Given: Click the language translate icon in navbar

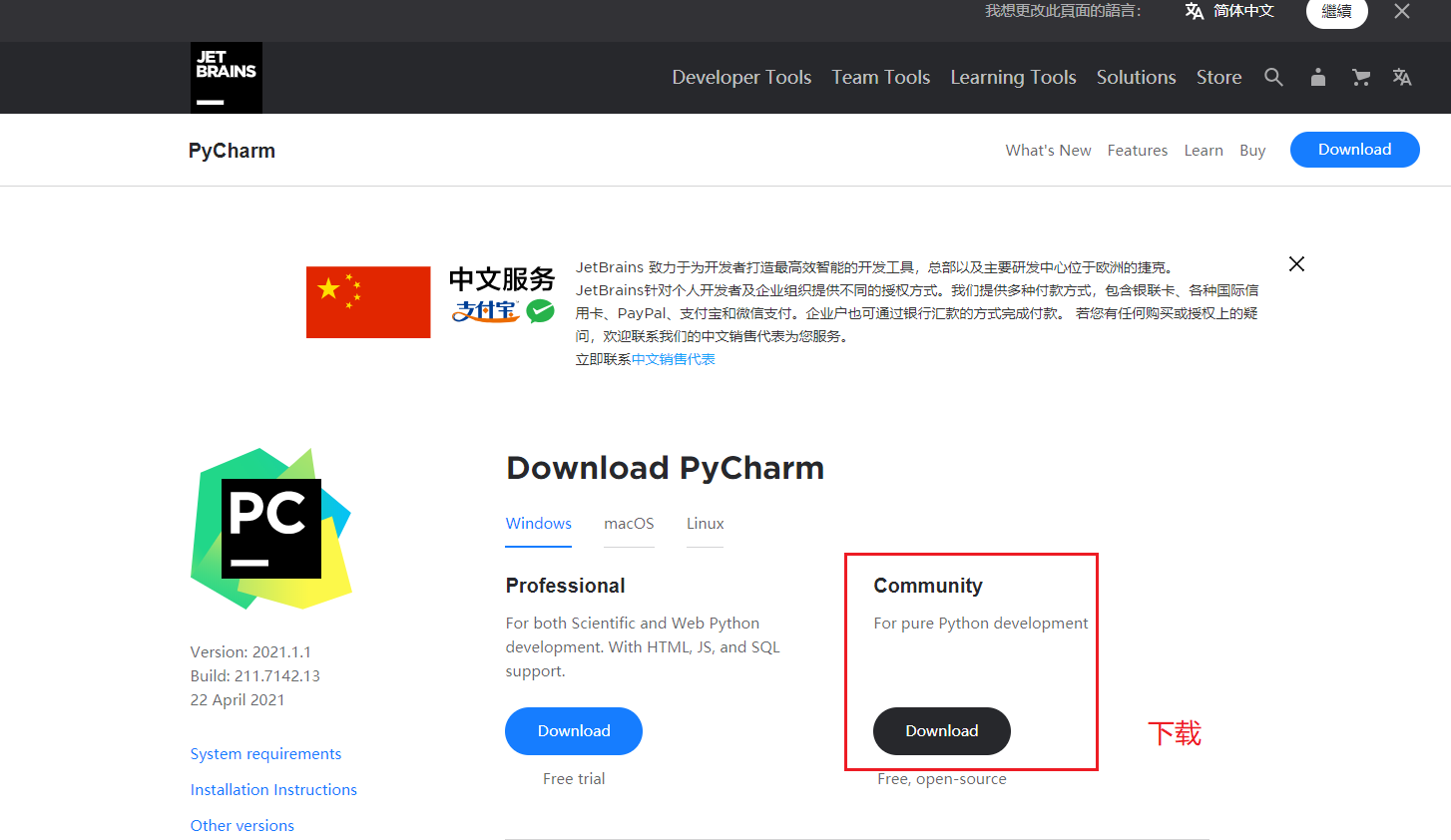Looking at the screenshot, I should [1402, 77].
